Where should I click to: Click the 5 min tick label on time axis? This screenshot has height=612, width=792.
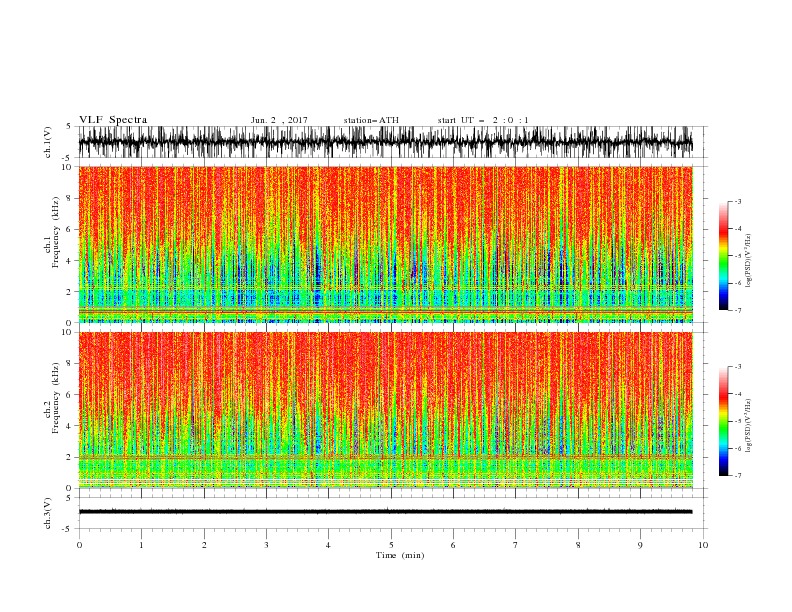(x=391, y=545)
